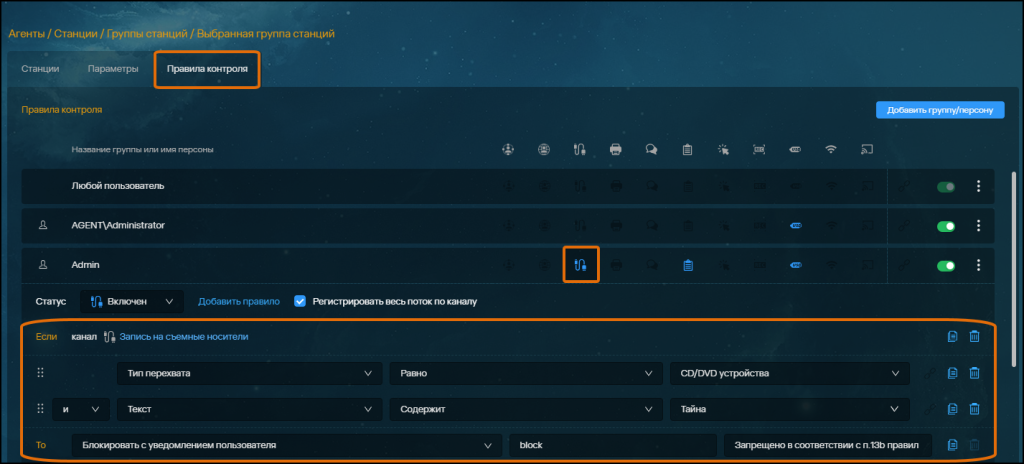Copy the 'То' action row

click(952, 445)
